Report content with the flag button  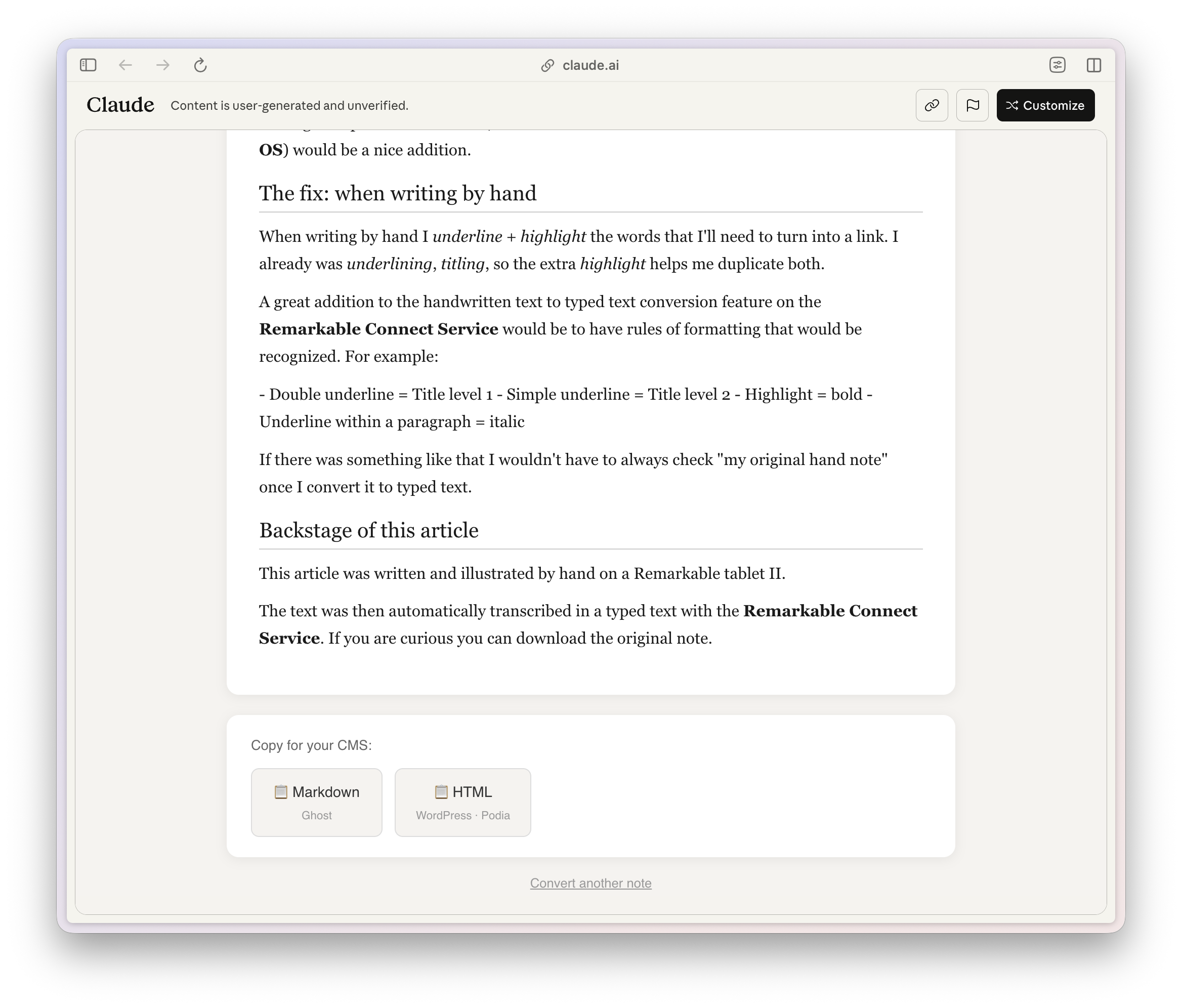click(x=972, y=105)
